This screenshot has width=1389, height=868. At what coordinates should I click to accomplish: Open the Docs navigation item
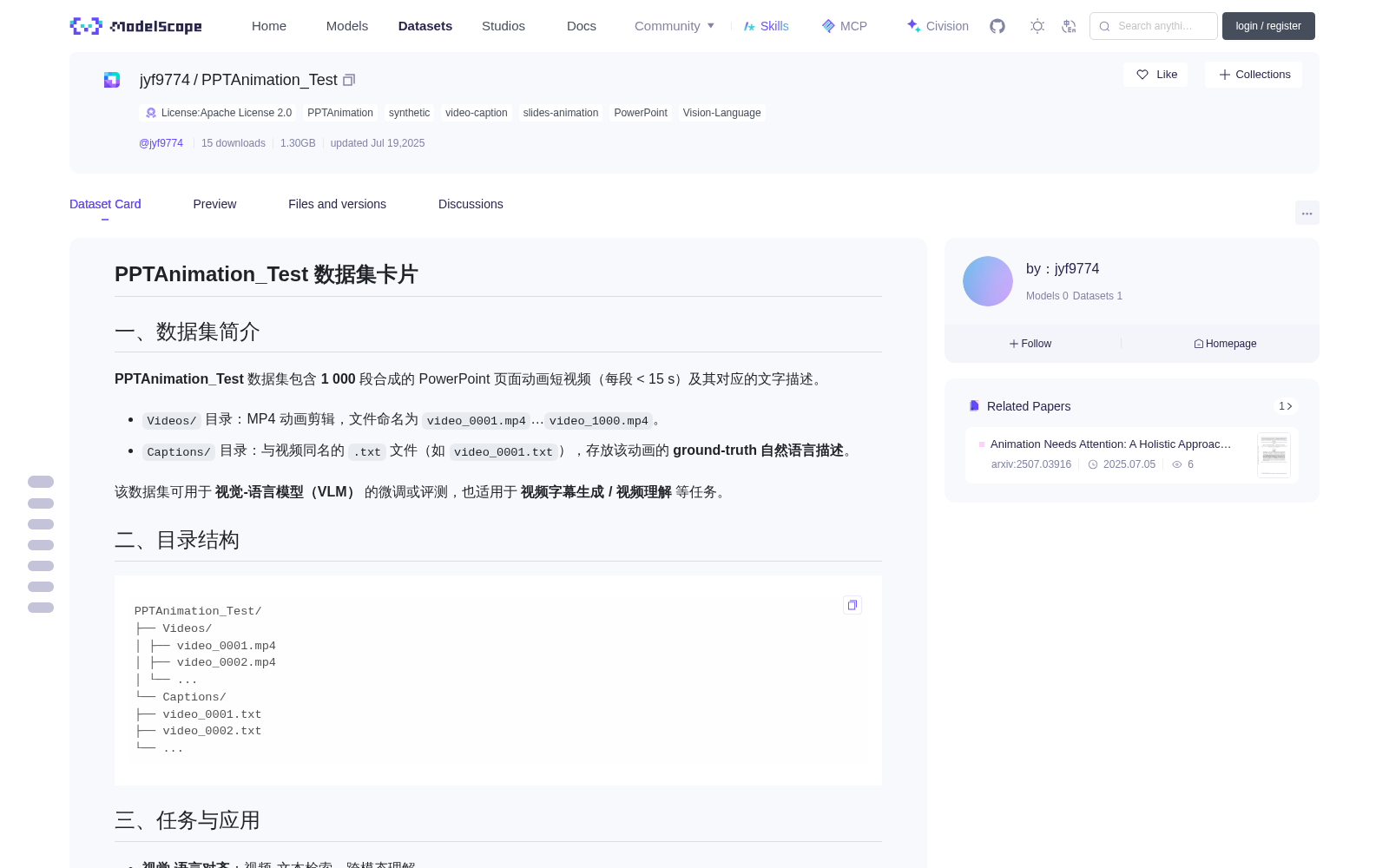coord(582,26)
